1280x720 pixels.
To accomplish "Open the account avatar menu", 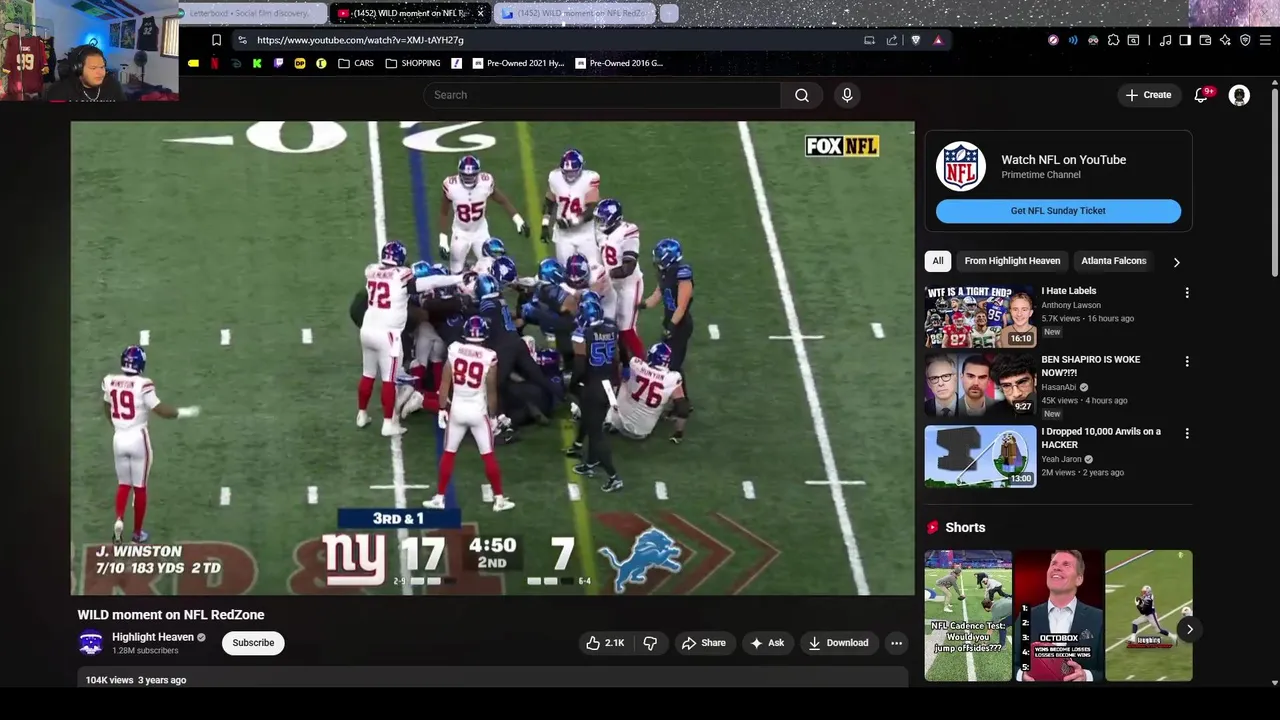I will [1239, 95].
